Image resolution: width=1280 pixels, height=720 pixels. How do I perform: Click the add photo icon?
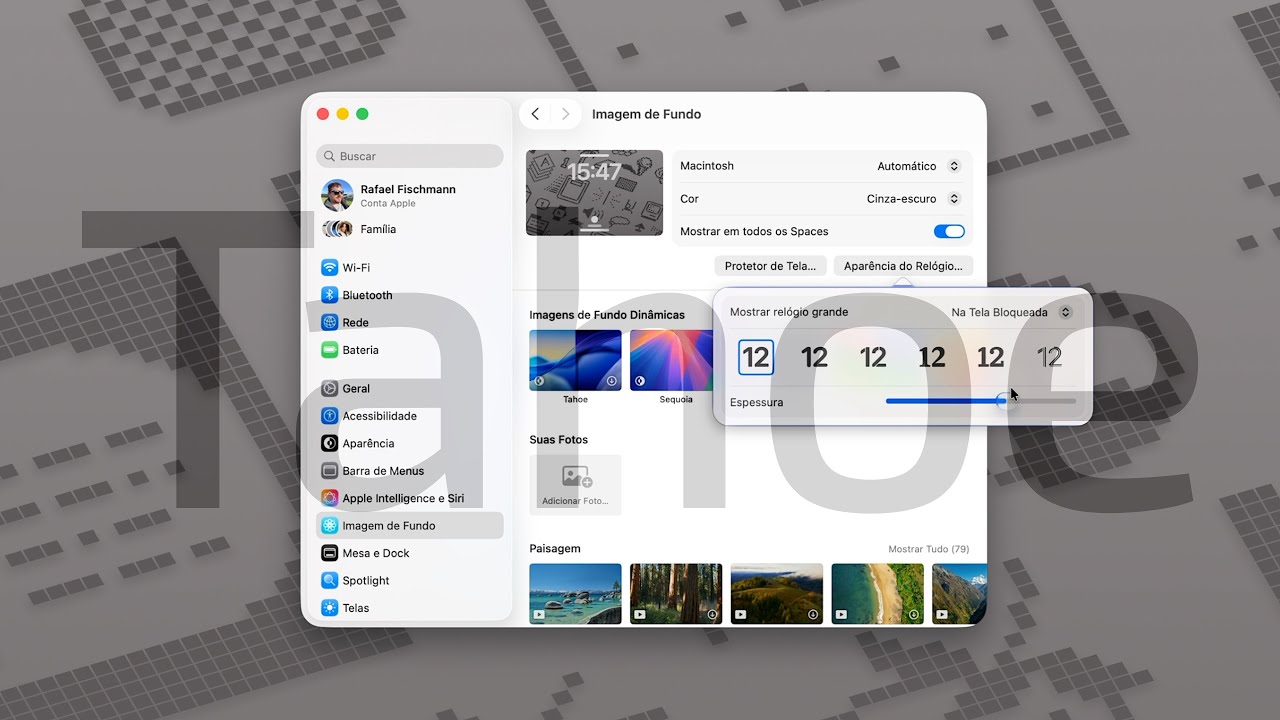pos(576,476)
